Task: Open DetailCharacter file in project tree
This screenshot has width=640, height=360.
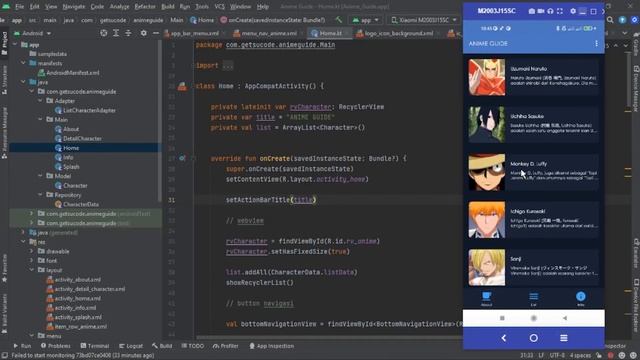Action: click(82, 138)
